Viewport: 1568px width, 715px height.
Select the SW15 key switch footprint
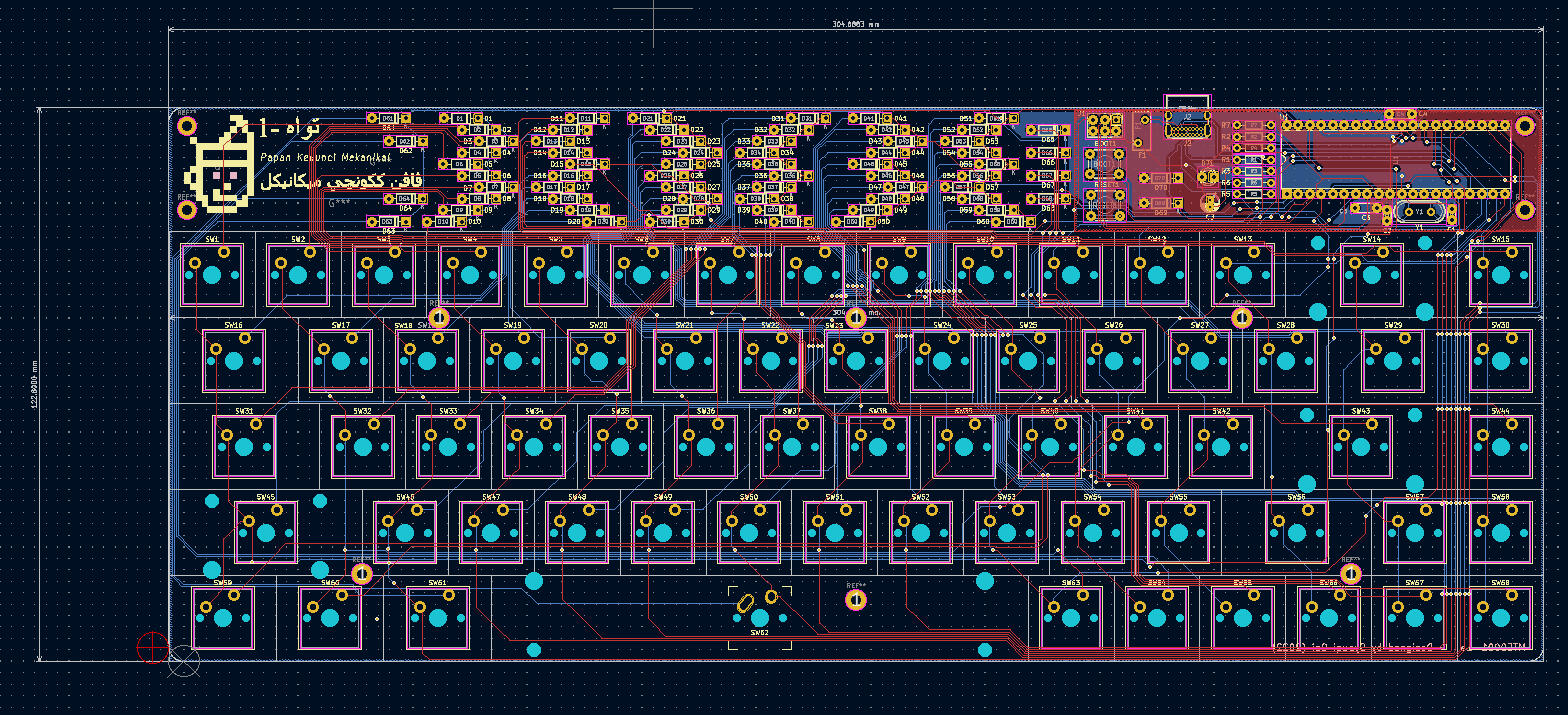coord(1500,274)
